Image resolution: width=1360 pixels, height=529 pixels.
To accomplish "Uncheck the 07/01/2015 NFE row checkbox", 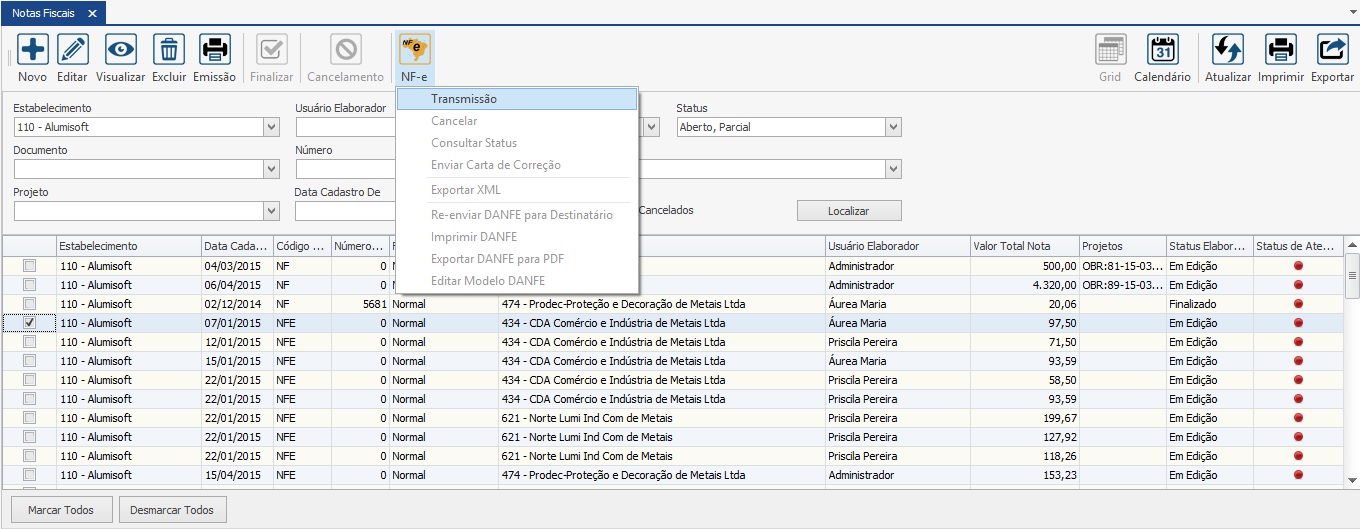I will coord(30,323).
